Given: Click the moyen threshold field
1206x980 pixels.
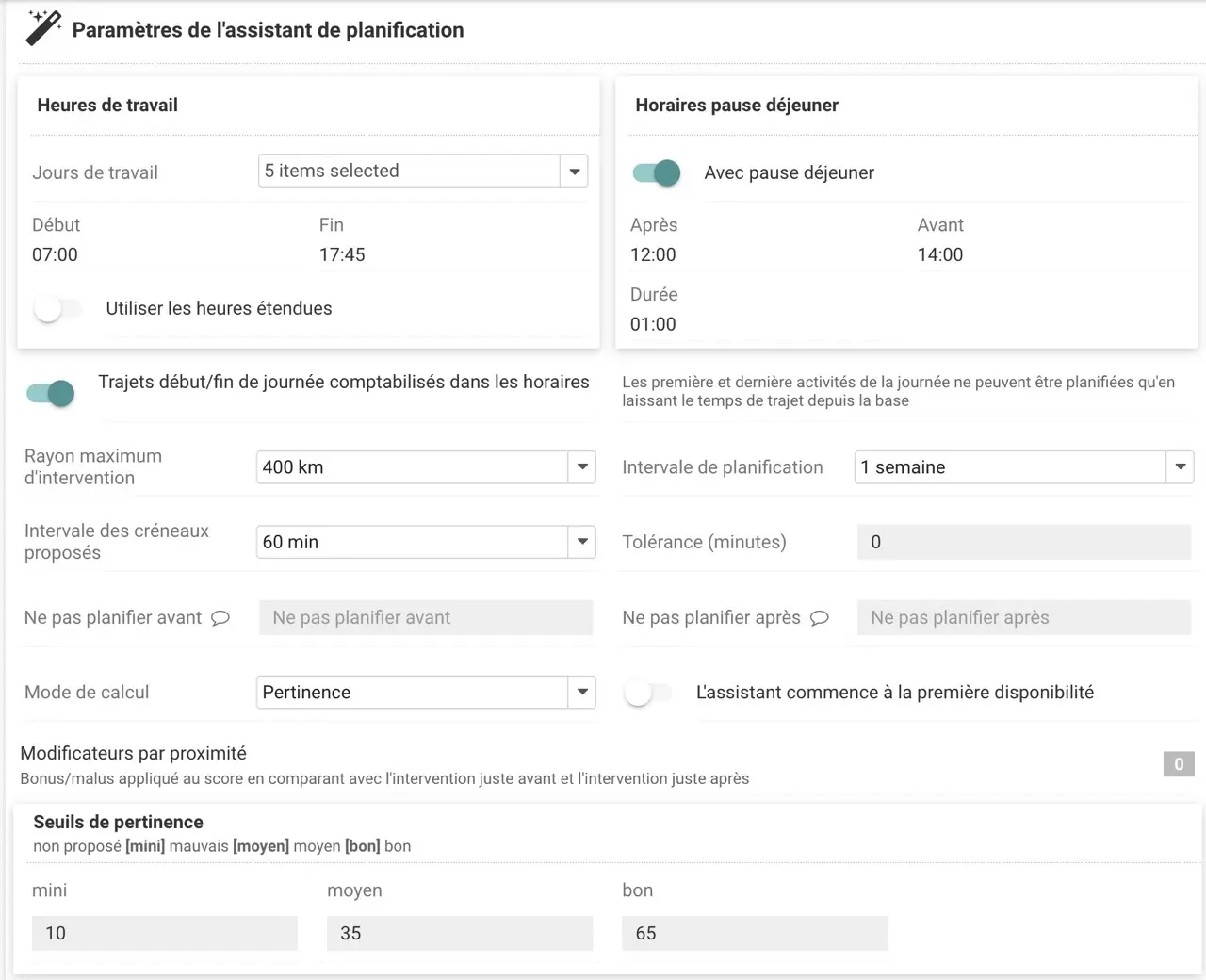Looking at the screenshot, I should (460, 933).
